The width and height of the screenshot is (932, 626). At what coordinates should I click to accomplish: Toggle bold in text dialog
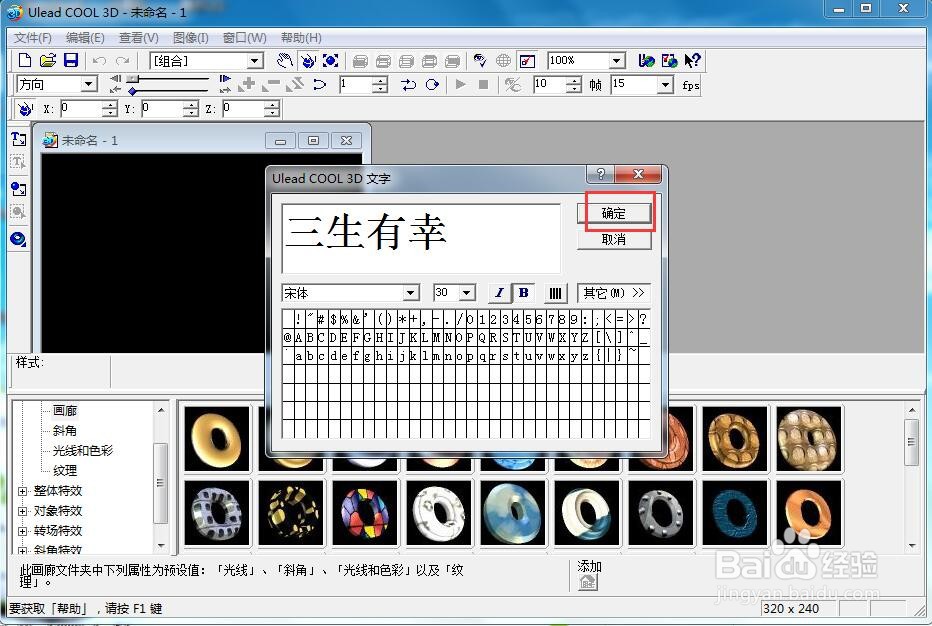pyautogui.click(x=524, y=292)
